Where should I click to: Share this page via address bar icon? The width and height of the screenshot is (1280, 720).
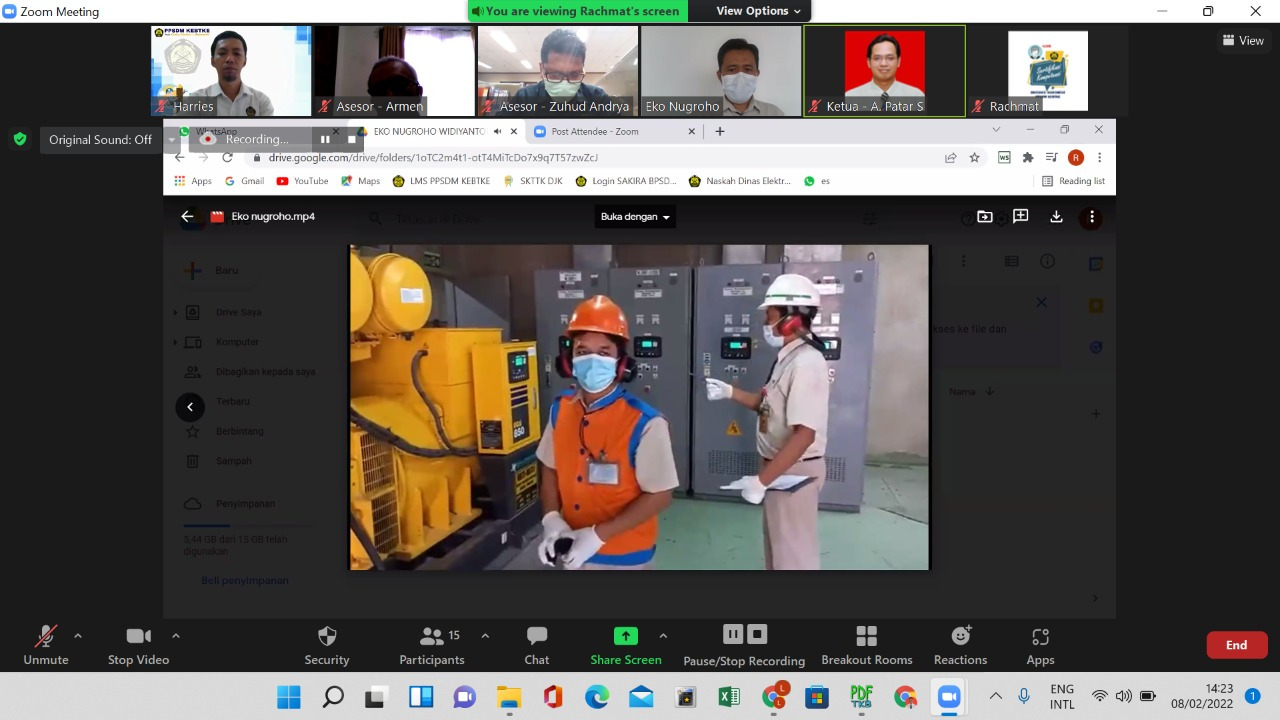[951, 157]
